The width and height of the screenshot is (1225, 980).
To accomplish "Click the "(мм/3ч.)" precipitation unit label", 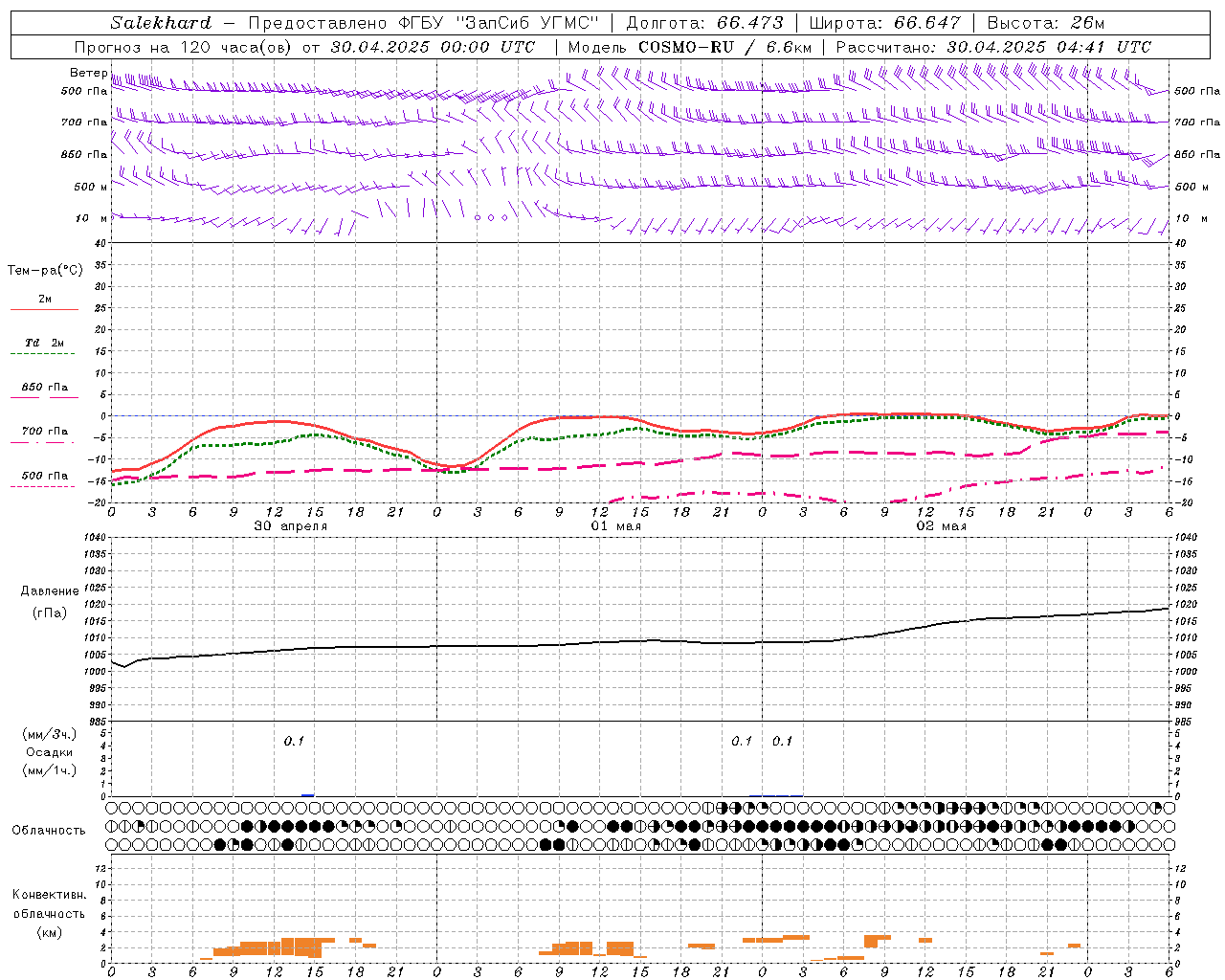I will (x=49, y=734).
